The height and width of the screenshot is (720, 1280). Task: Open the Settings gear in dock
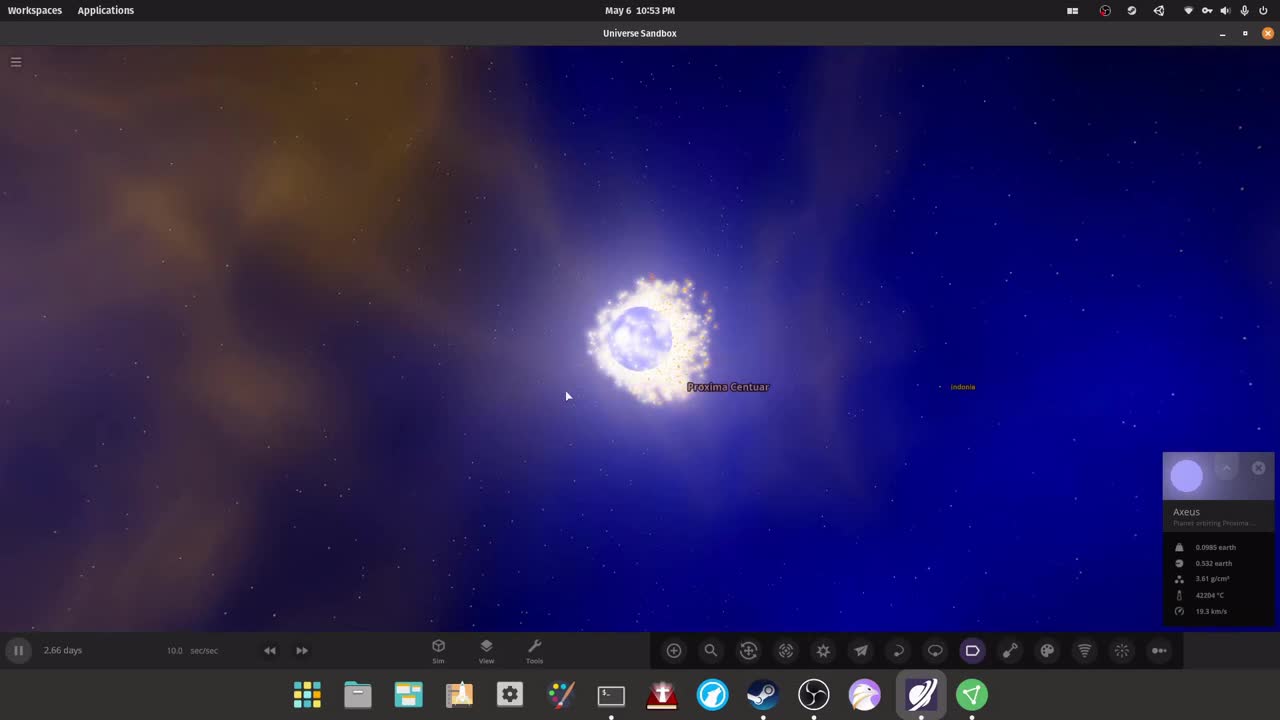point(510,694)
